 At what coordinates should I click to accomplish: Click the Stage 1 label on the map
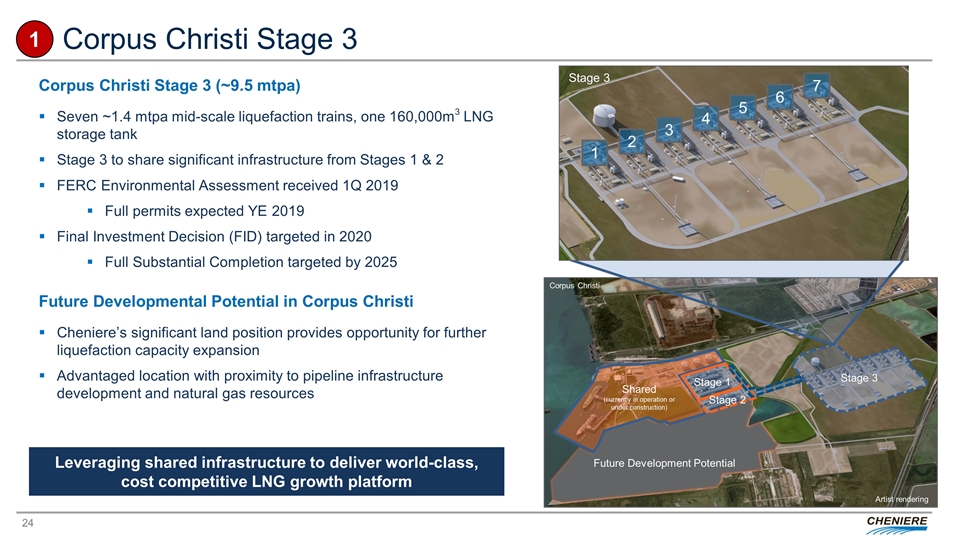pos(712,382)
